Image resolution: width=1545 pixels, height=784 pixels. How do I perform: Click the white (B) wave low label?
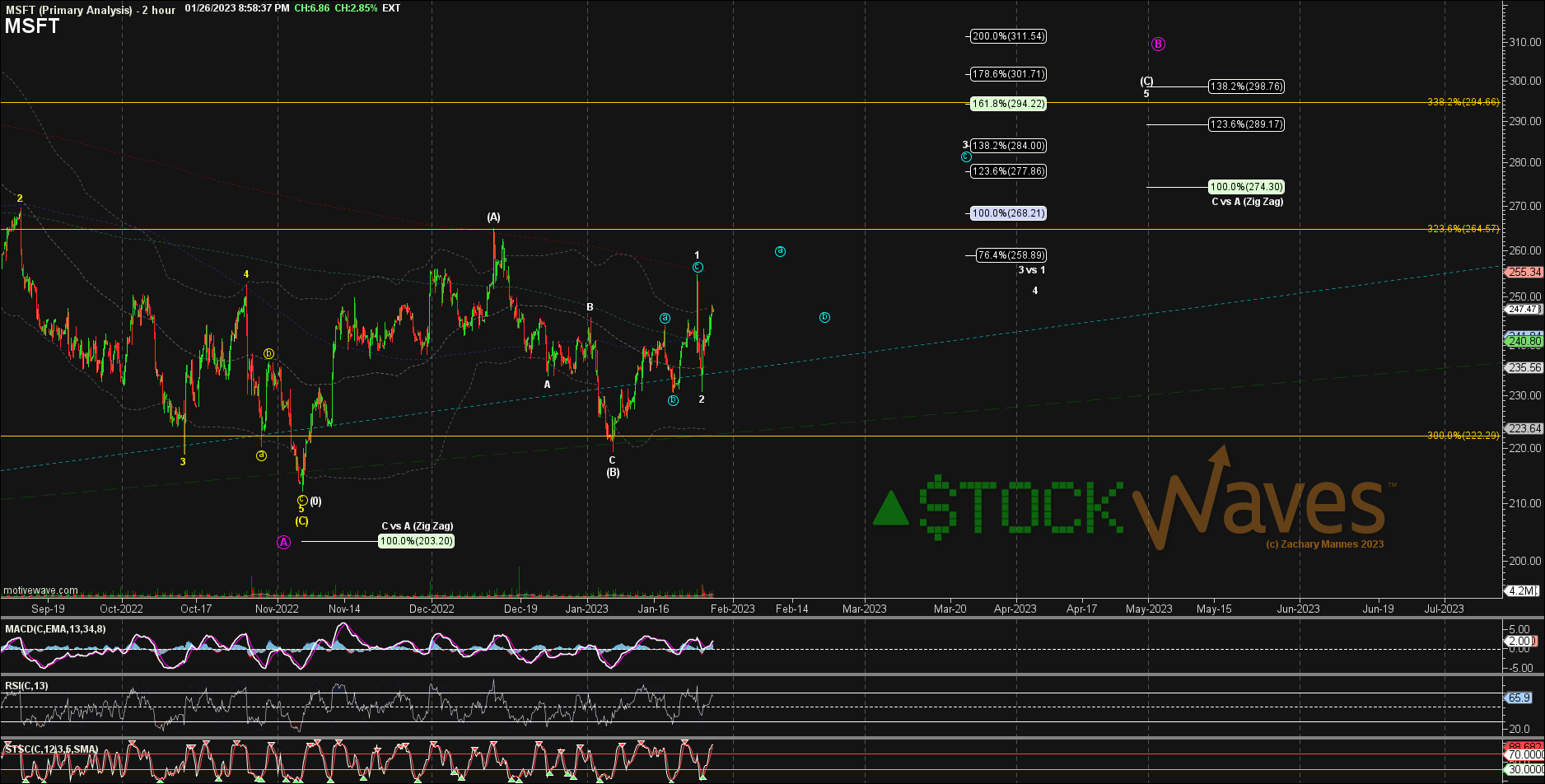(x=613, y=473)
